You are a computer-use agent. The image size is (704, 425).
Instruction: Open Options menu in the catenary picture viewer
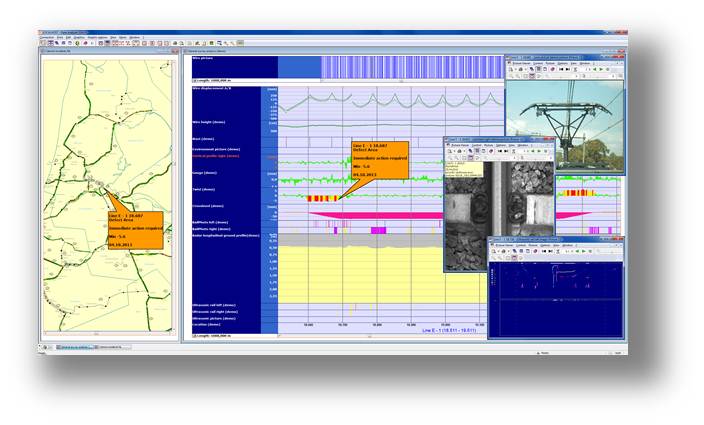click(x=563, y=63)
